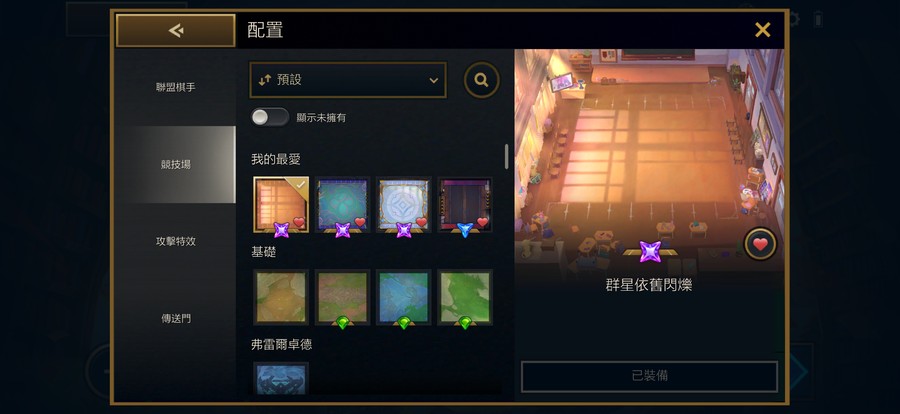Click the chevron of the sort dropdown

pyautogui.click(x=434, y=80)
